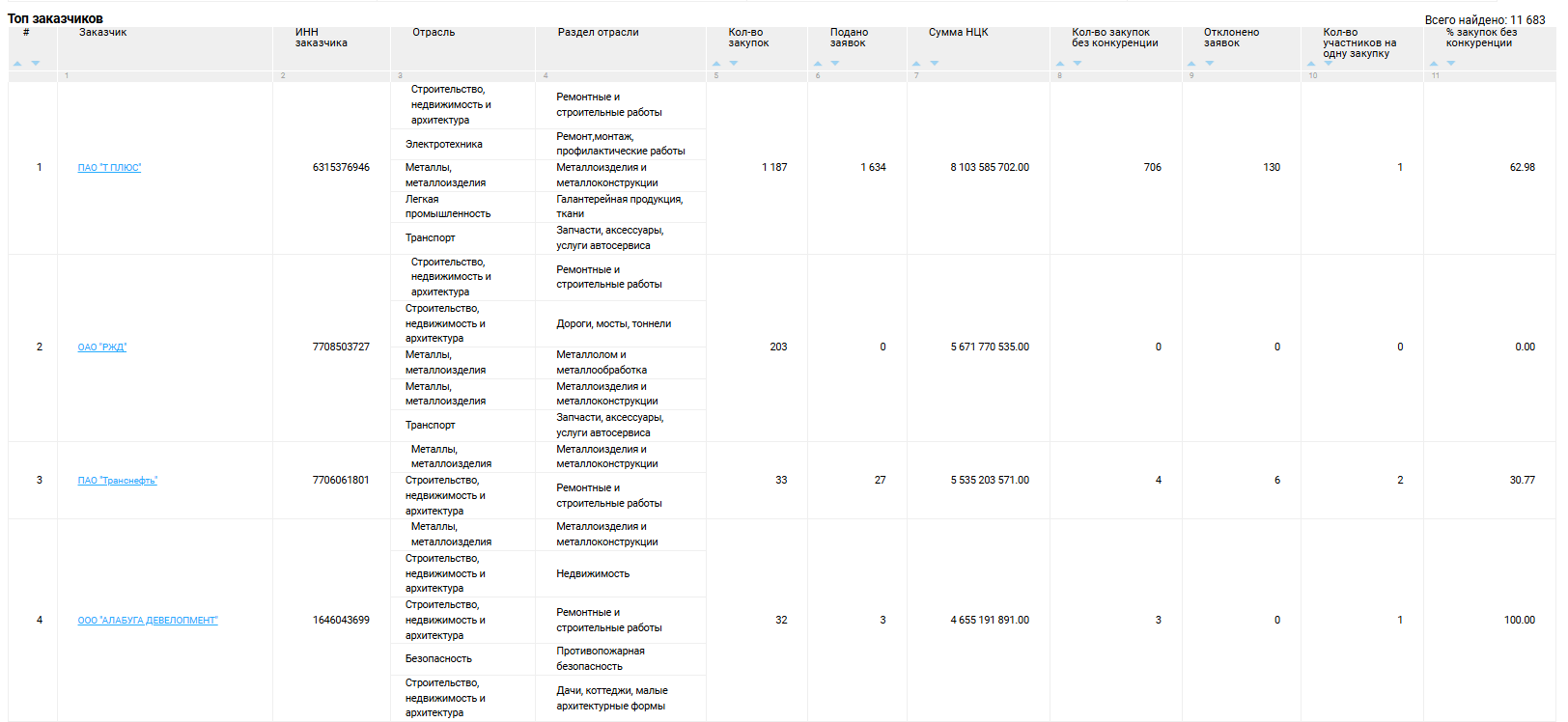
Task: Click the Заказчик column header
Action: [103, 33]
